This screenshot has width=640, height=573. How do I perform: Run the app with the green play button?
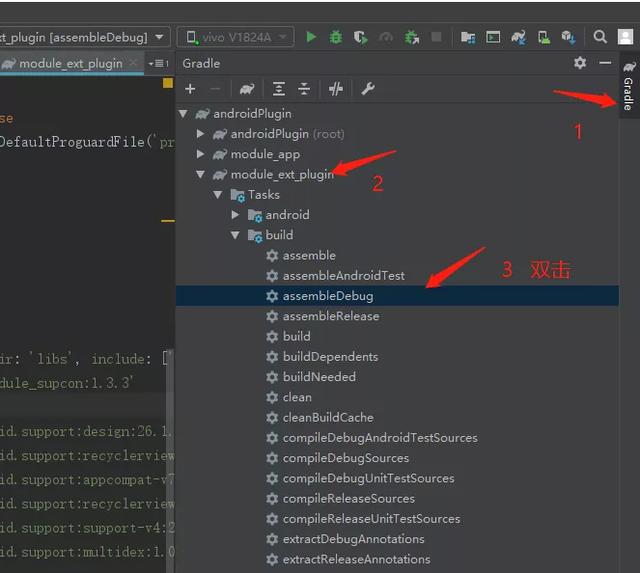point(311,37)
